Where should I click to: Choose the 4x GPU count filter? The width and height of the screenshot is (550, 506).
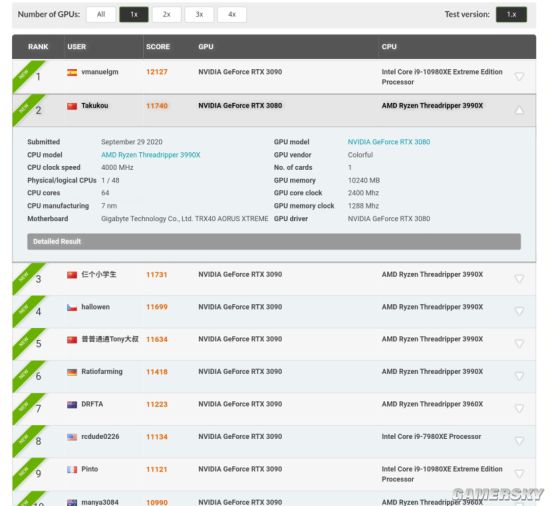pos(232,15)
